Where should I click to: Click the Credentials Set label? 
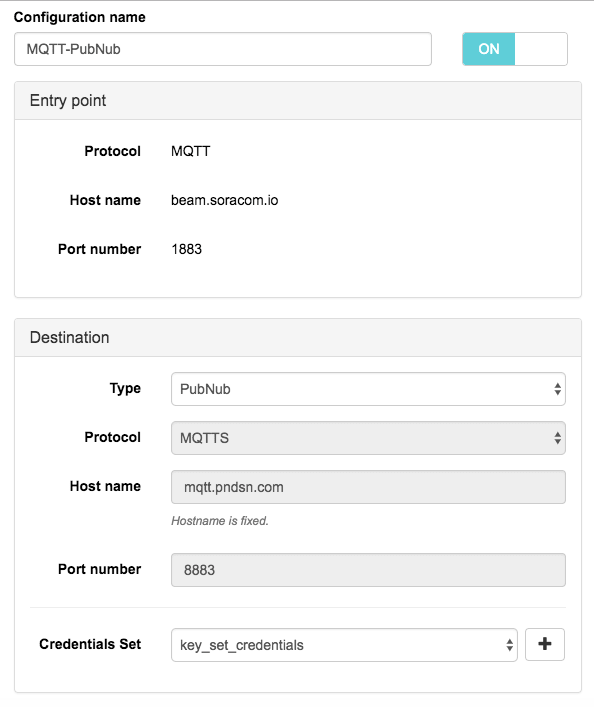(90, 644)
